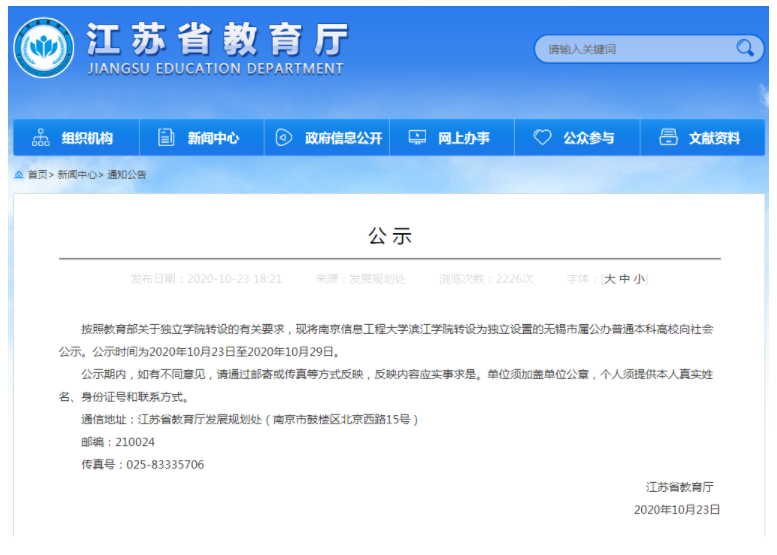This screenshot has width=777, height=555.
Task: Click the Jiangsu Education Department emblem logo
Action: (x=45, y=49)
